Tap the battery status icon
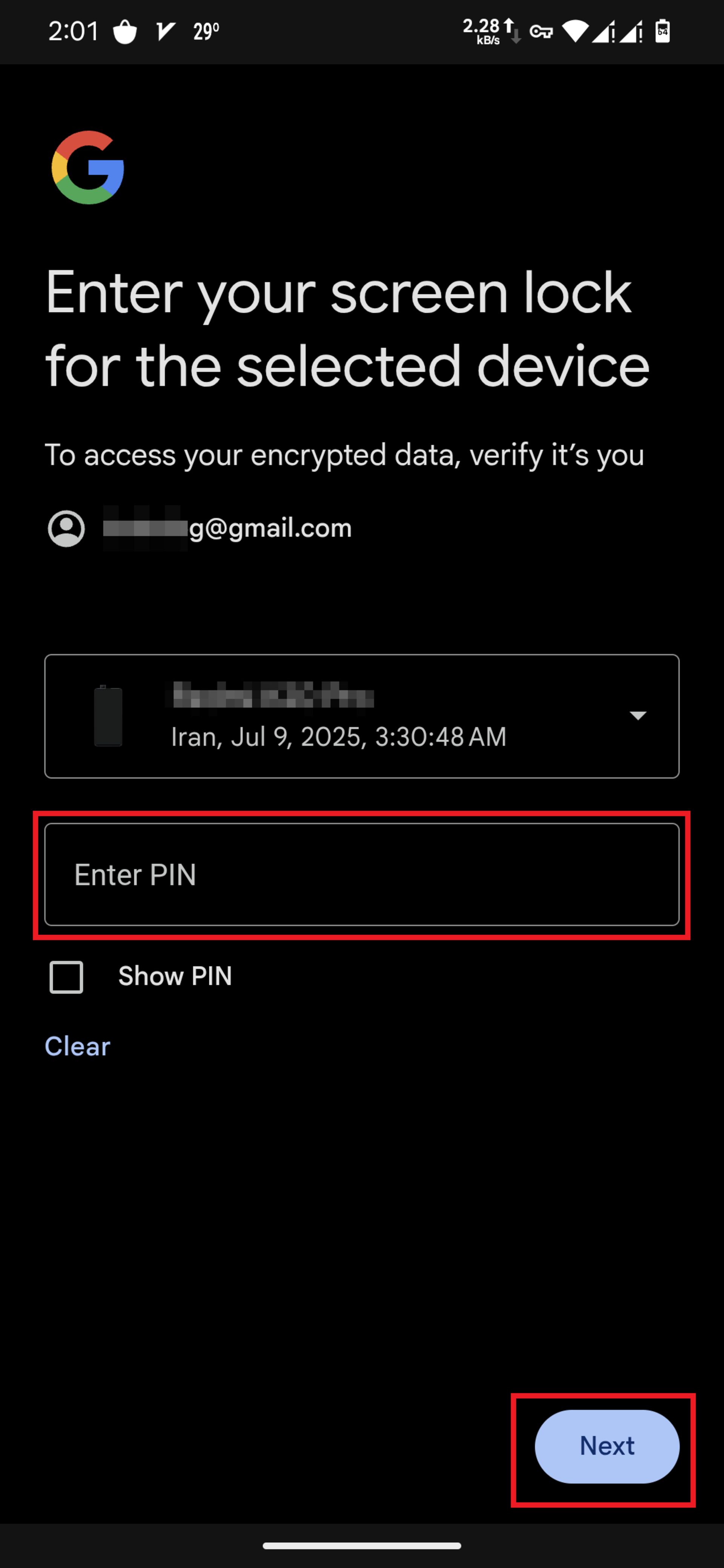Viewport: 724px width, 1568px height. 663,31
